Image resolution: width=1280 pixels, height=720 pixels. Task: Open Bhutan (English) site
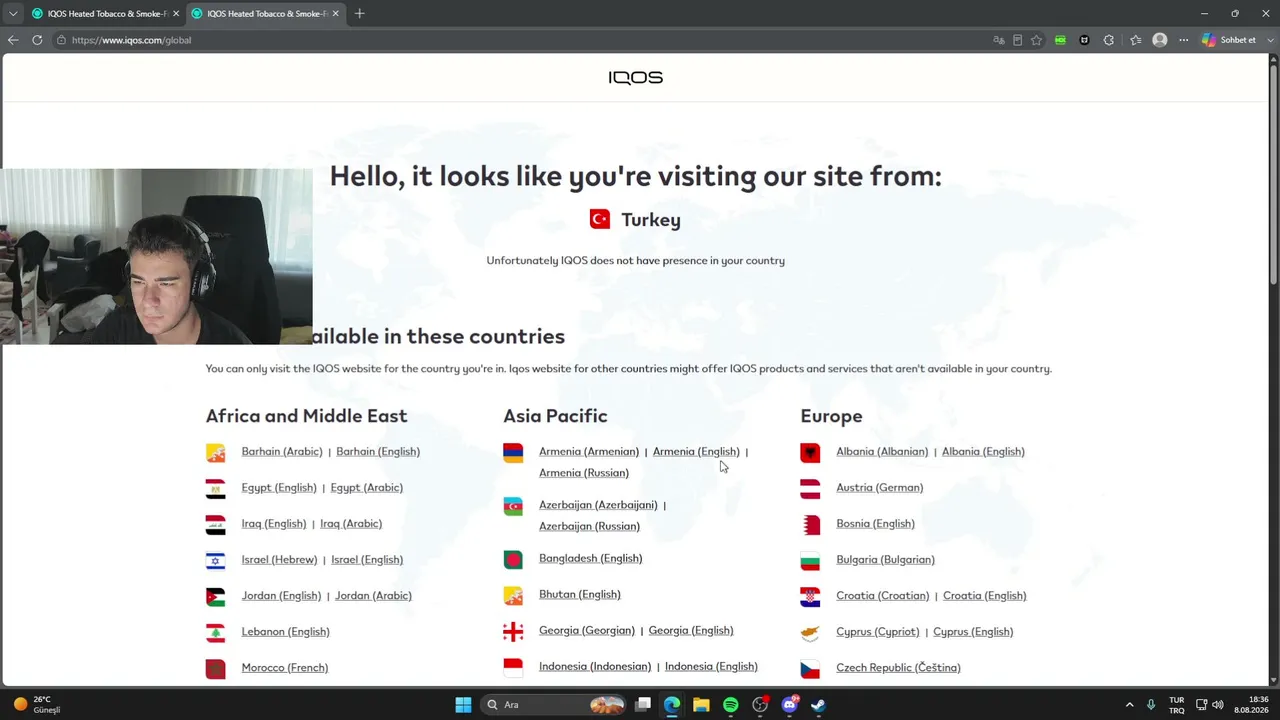tap(580, 595)
